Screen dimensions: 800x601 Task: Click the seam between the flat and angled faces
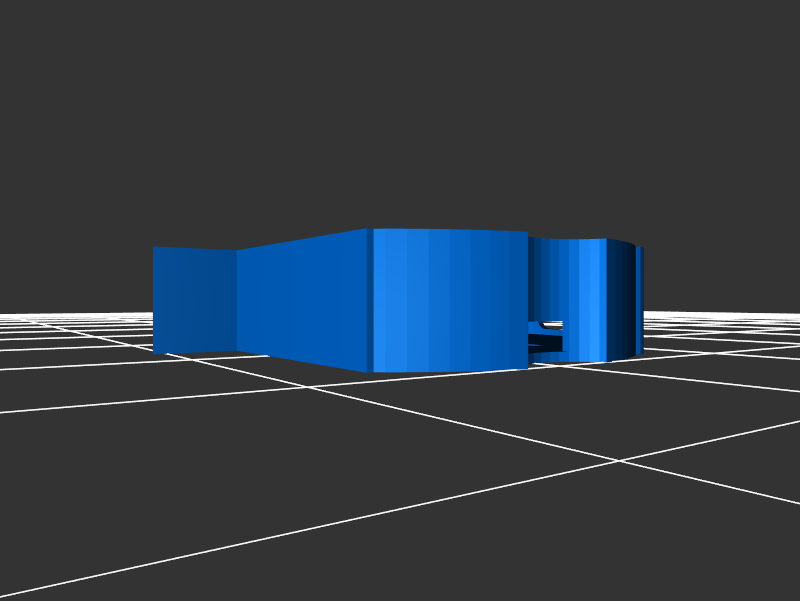point(236,300)
